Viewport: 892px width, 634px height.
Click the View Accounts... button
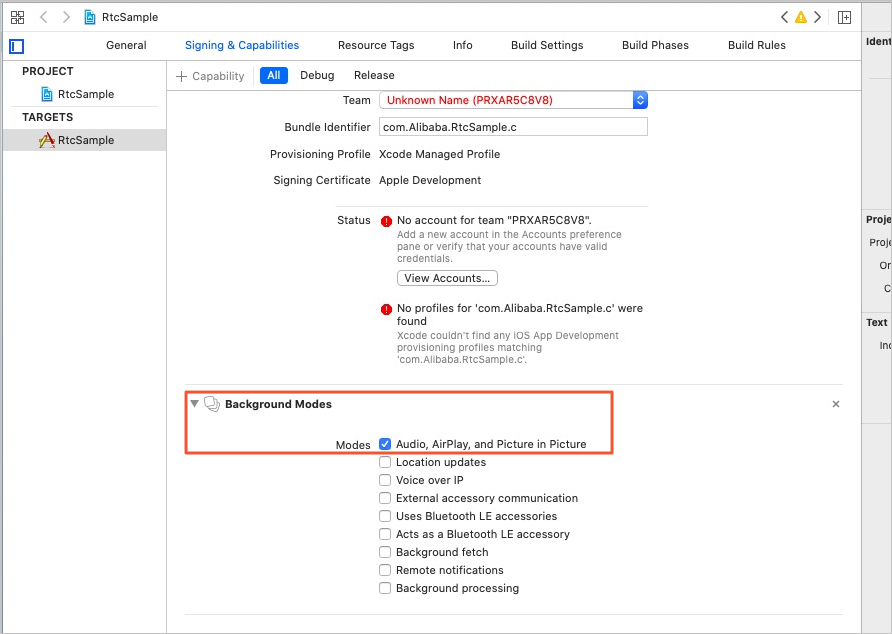(x=447, y=278)
